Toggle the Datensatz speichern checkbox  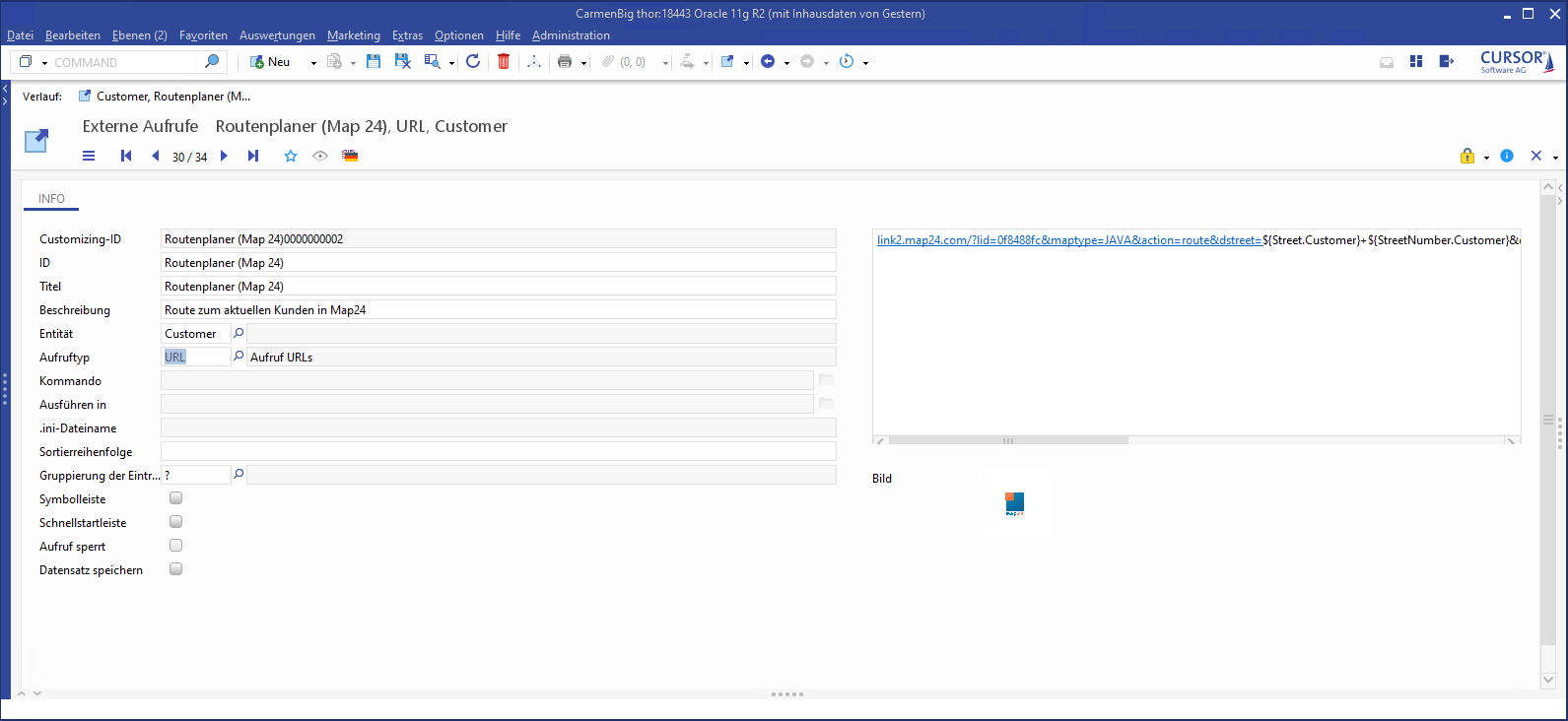coord(176,569)
